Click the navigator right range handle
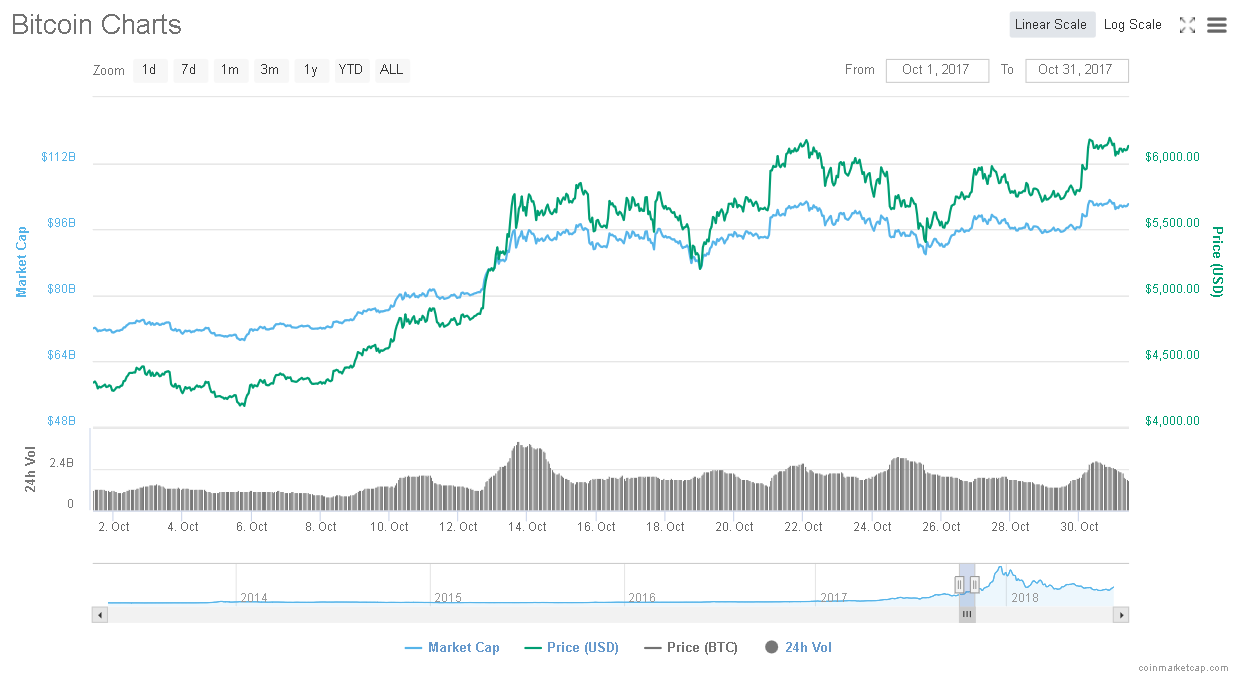The height and width of the screenshot is (676, 1240). [x=974, y=584]
